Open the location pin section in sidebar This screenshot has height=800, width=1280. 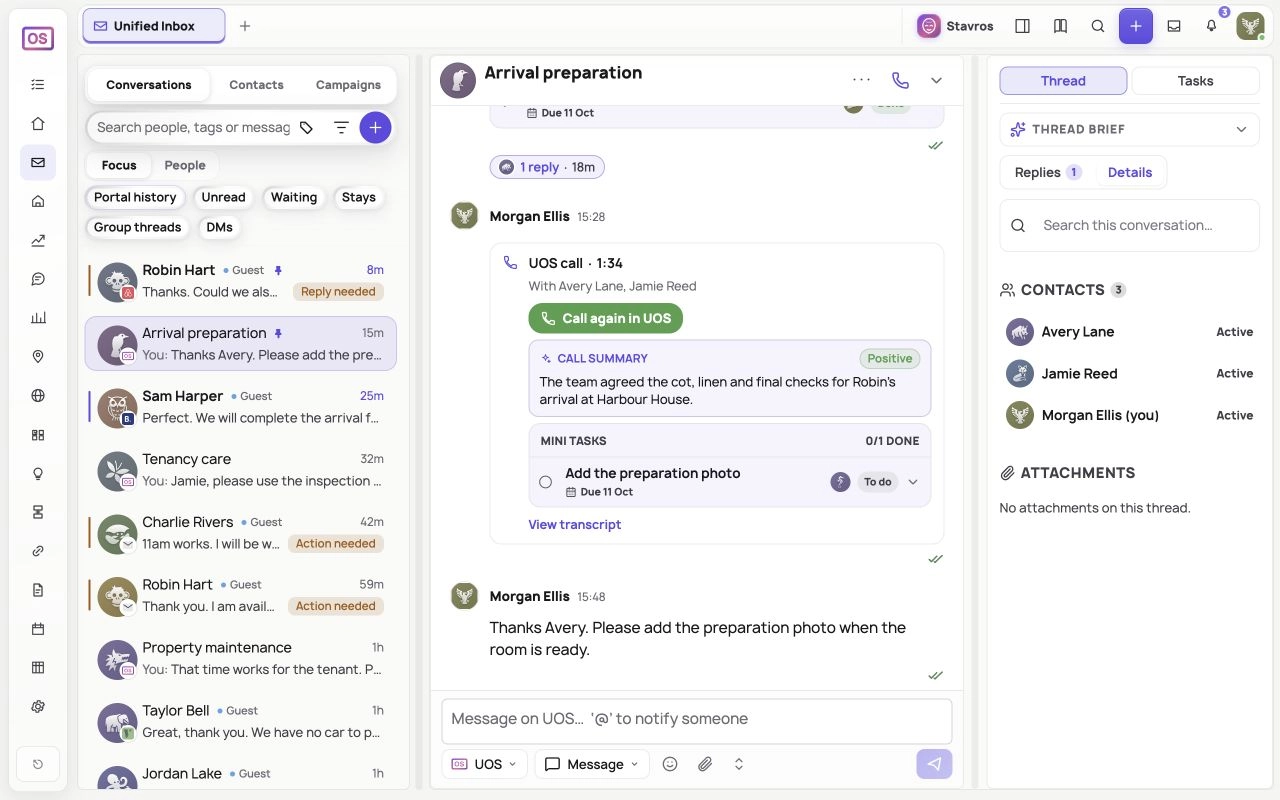(x=38, y=357)
